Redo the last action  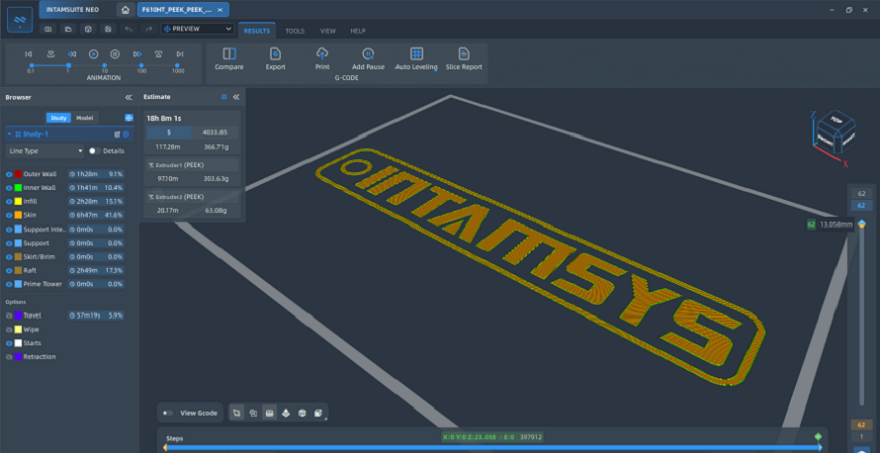[148, 29]
